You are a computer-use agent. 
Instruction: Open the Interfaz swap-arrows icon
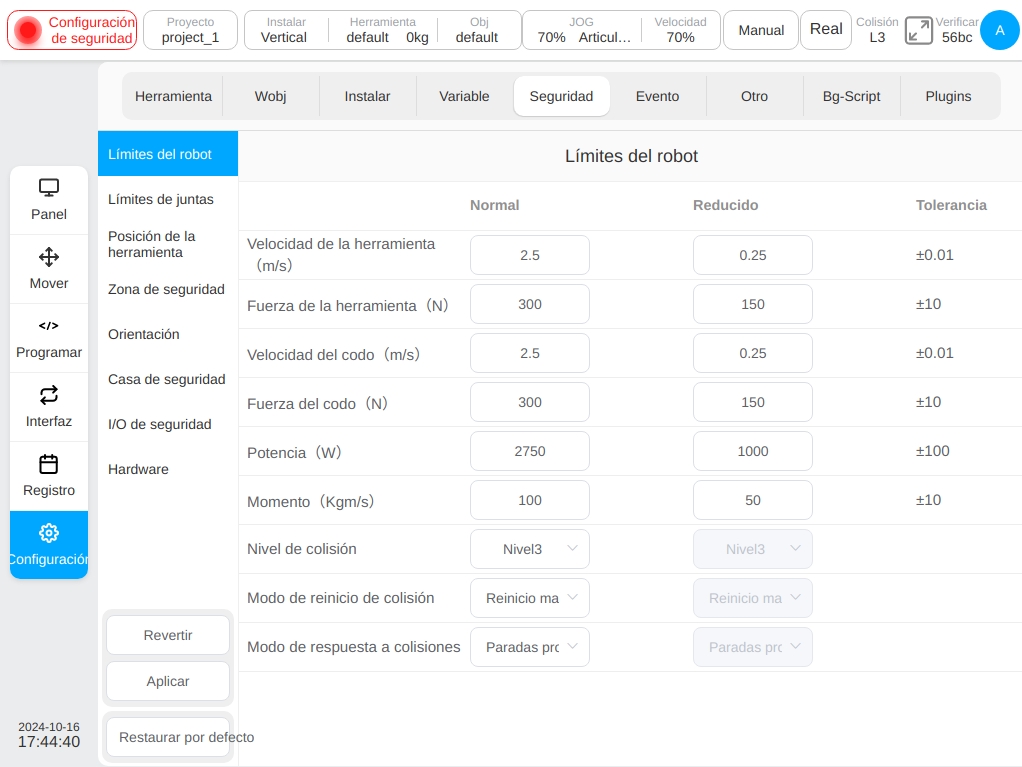(x=49, y=395)
